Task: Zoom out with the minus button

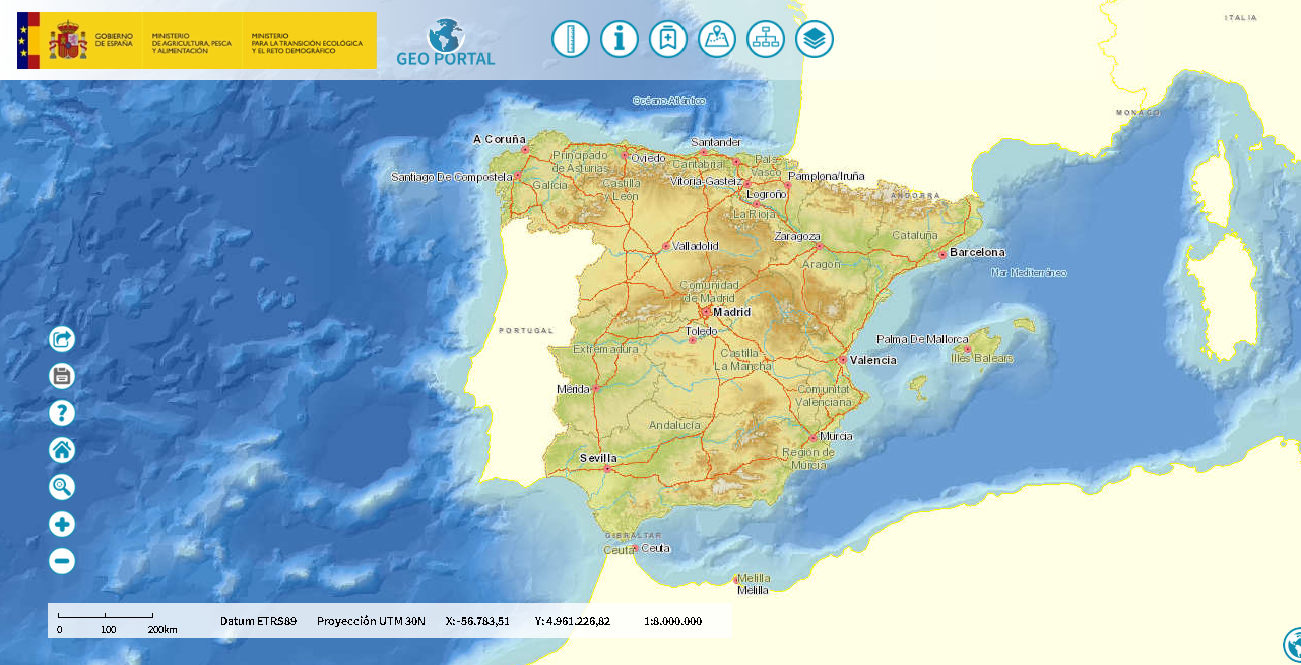Action: (x=62, y=561)
